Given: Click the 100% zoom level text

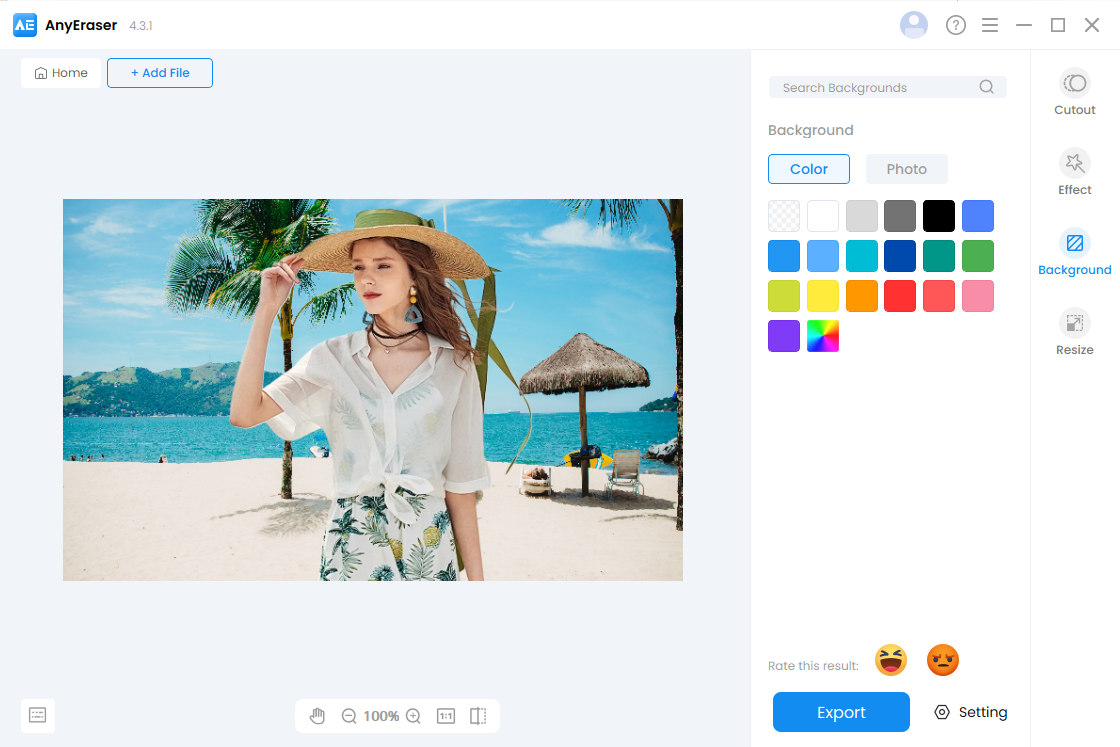Looking at the screenshot, I should click(381, 716).
